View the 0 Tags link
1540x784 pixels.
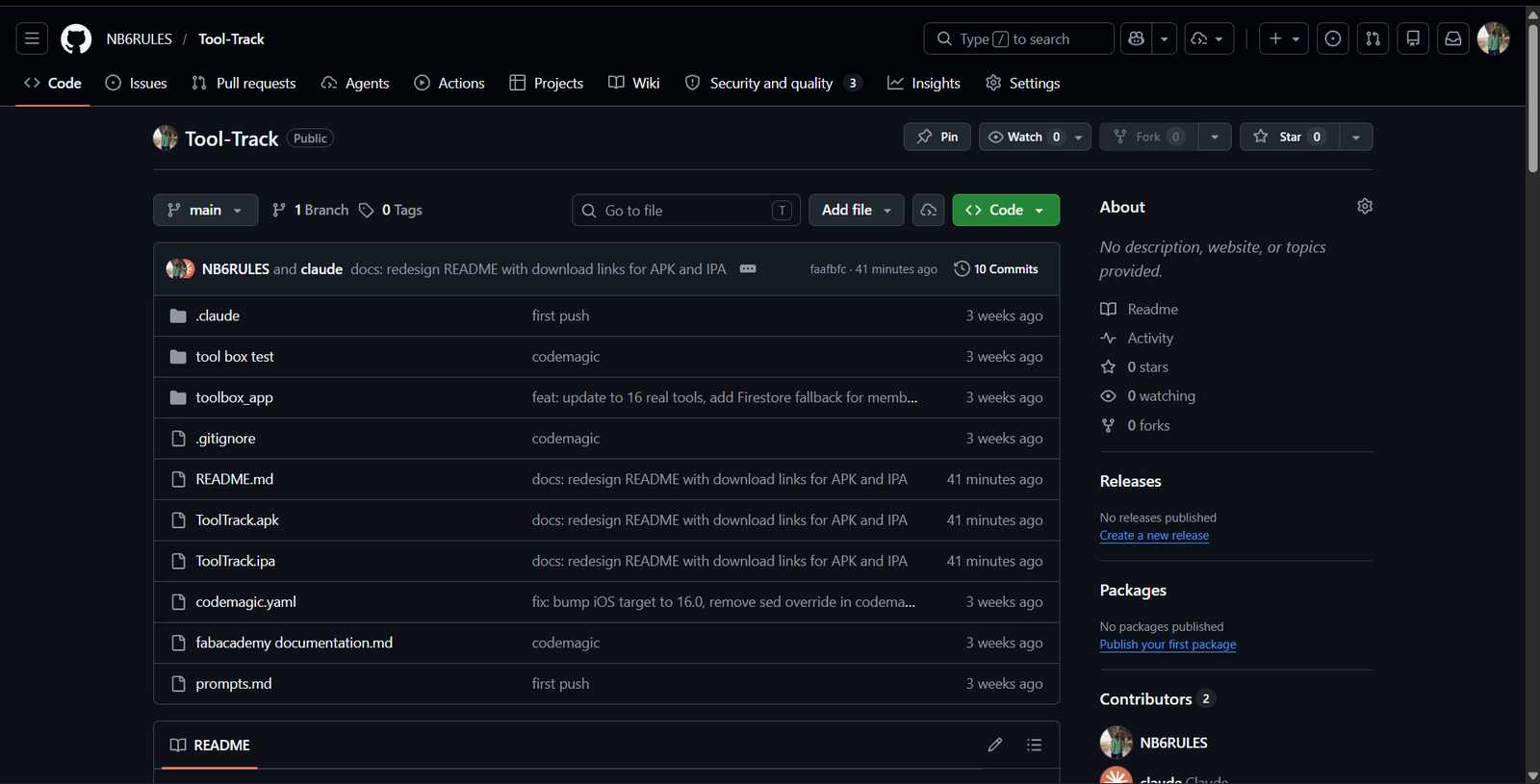click(x=391, y=210)
